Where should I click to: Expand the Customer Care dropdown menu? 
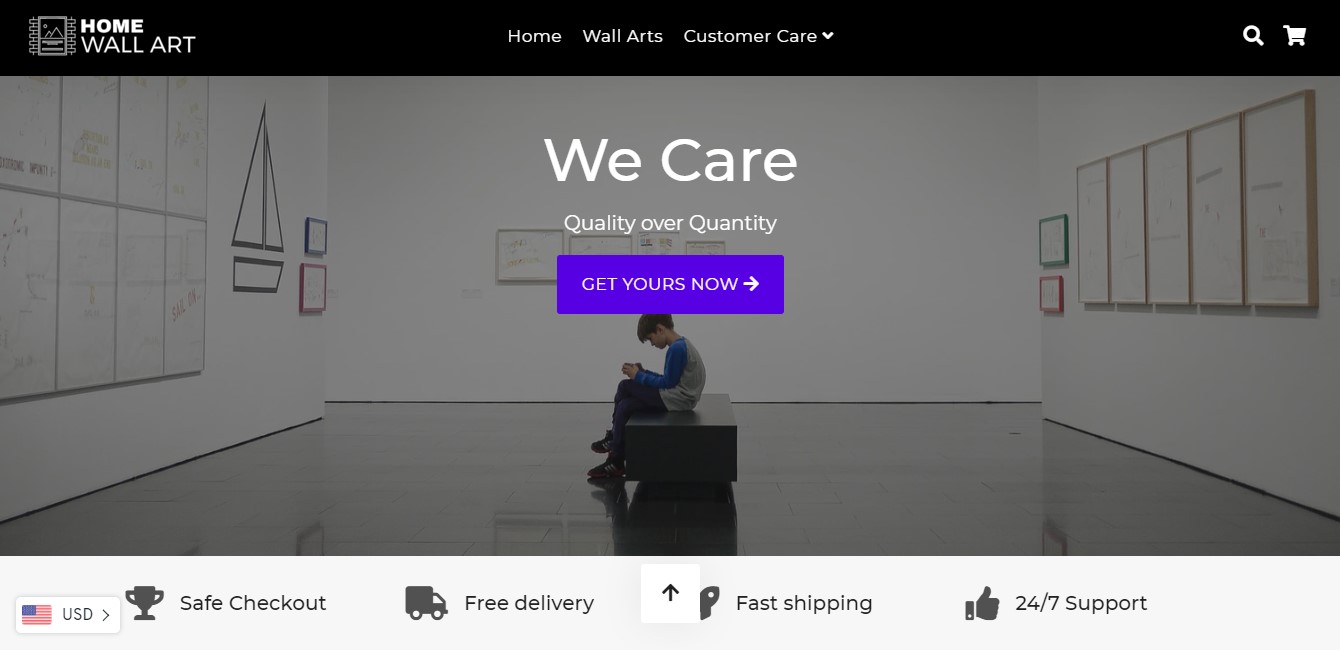click(758, 36)
